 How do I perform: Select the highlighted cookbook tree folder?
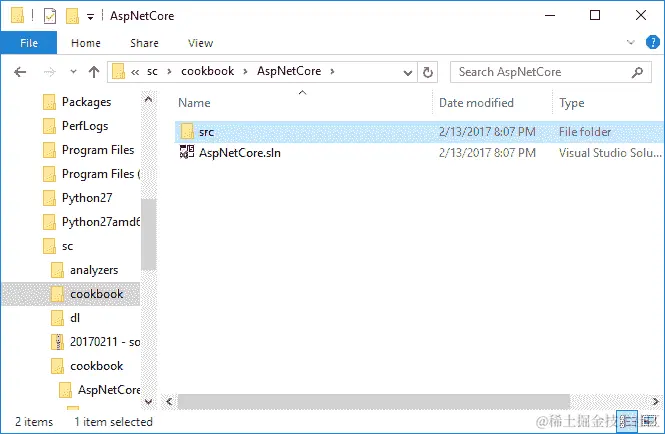[x=70, y=294]
